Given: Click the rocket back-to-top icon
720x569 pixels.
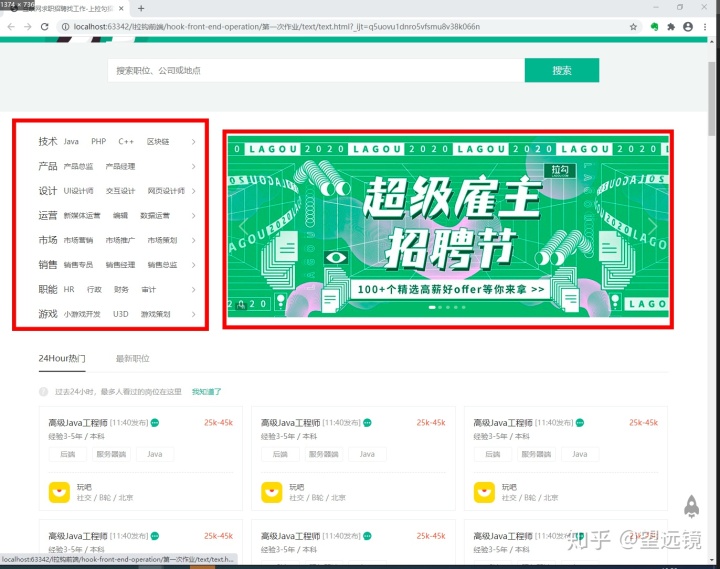Looking at the screenshot, I should point(692,507).
